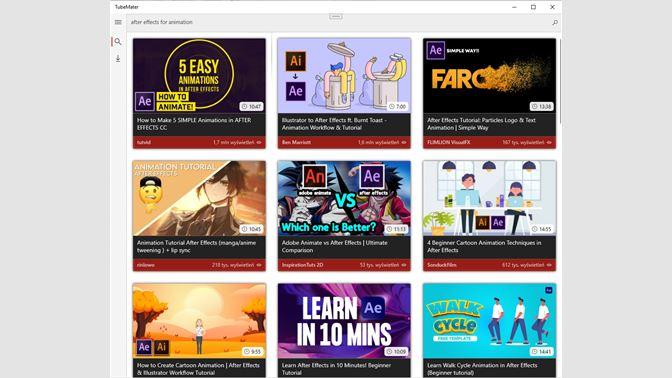Open the office cartoon animation thumbnail
672x378 pixels.
click(x=489, y=198)
